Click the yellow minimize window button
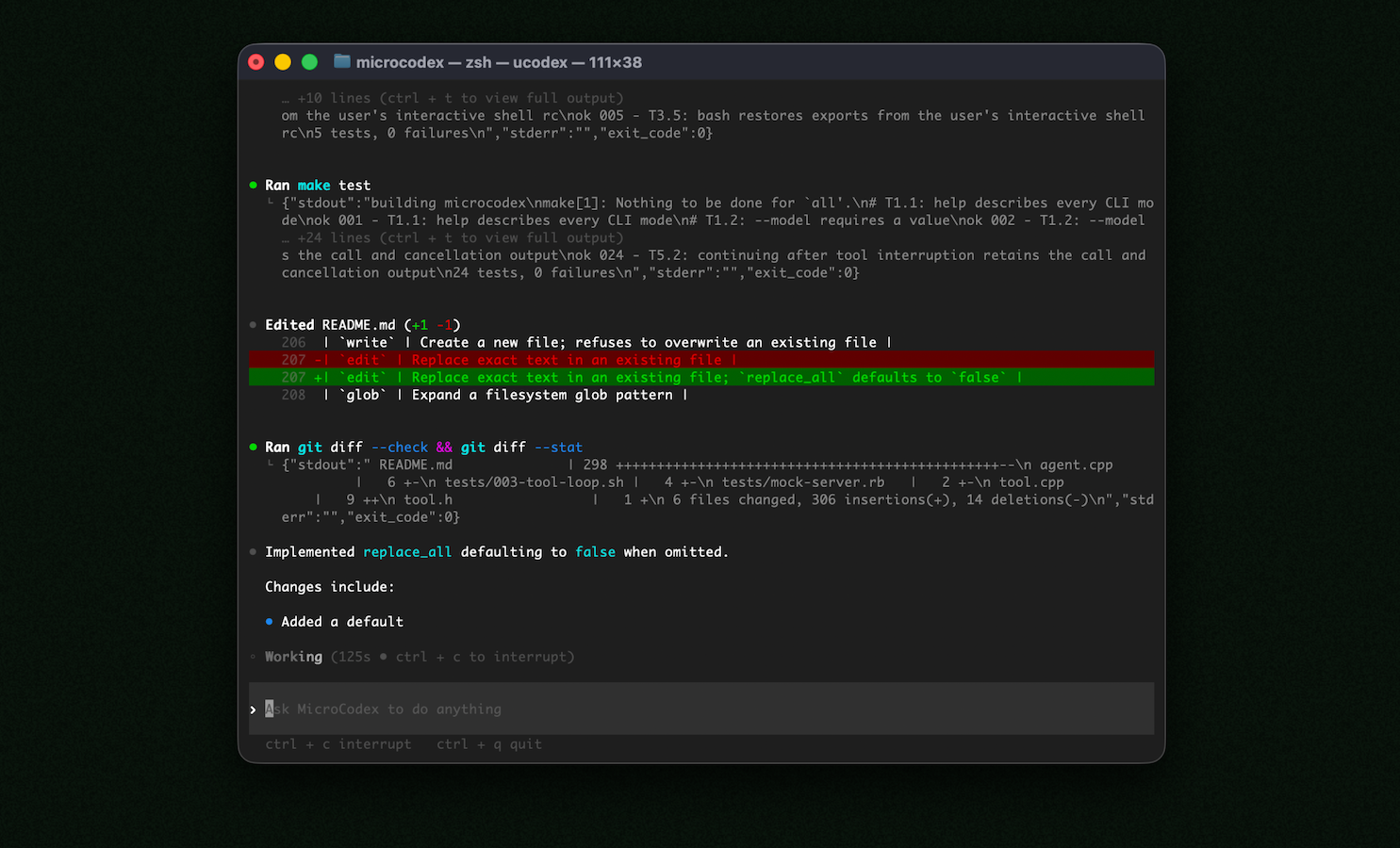Viewport: 1400px width, 848px height. click(283, 62)
